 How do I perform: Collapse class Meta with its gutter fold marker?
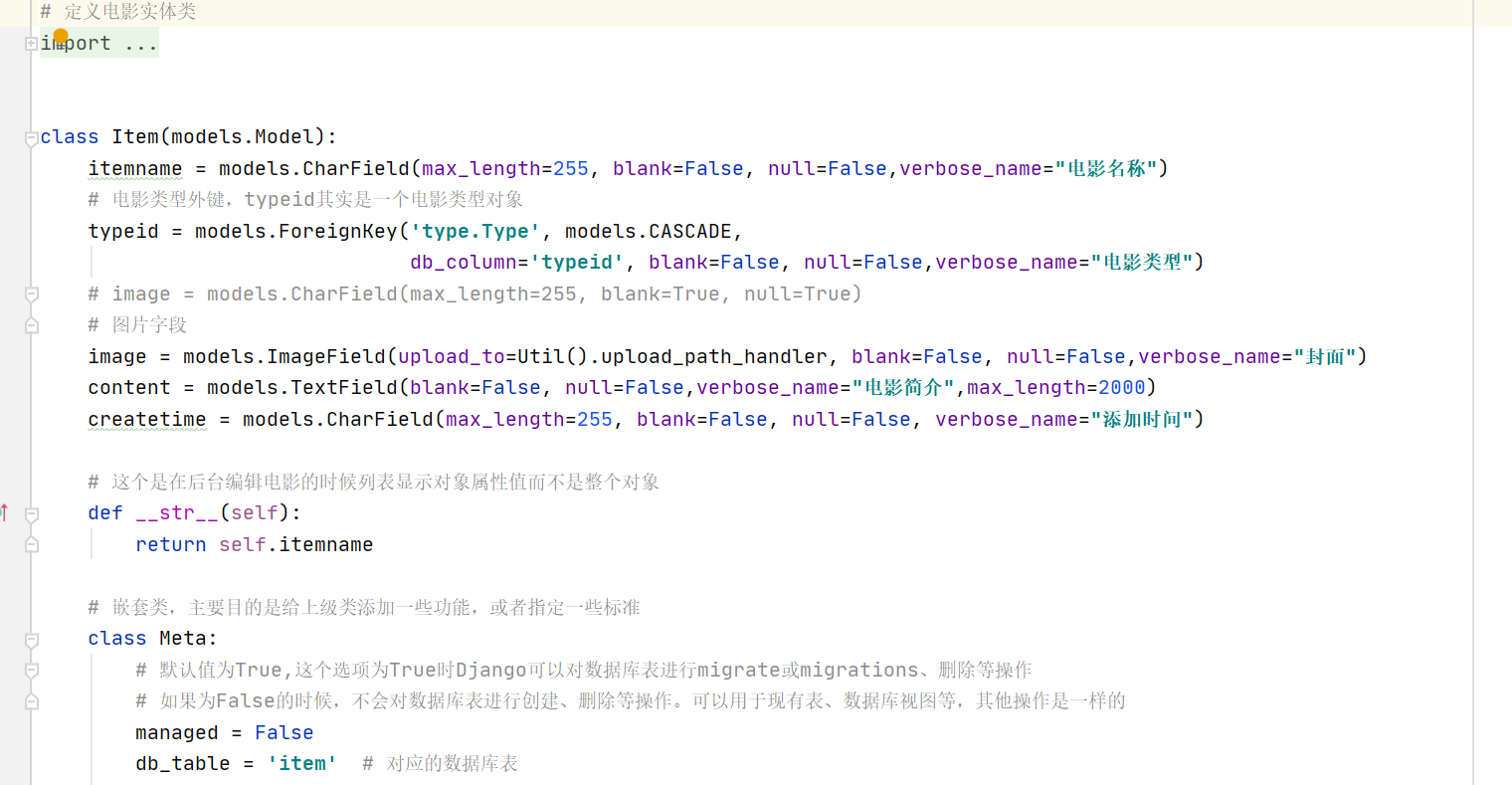pos(31,640)
